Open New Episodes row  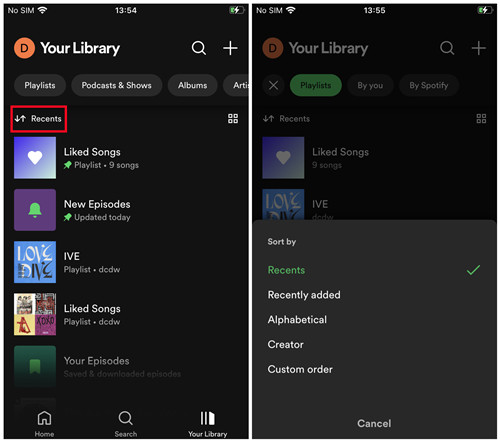pos(127,210)
